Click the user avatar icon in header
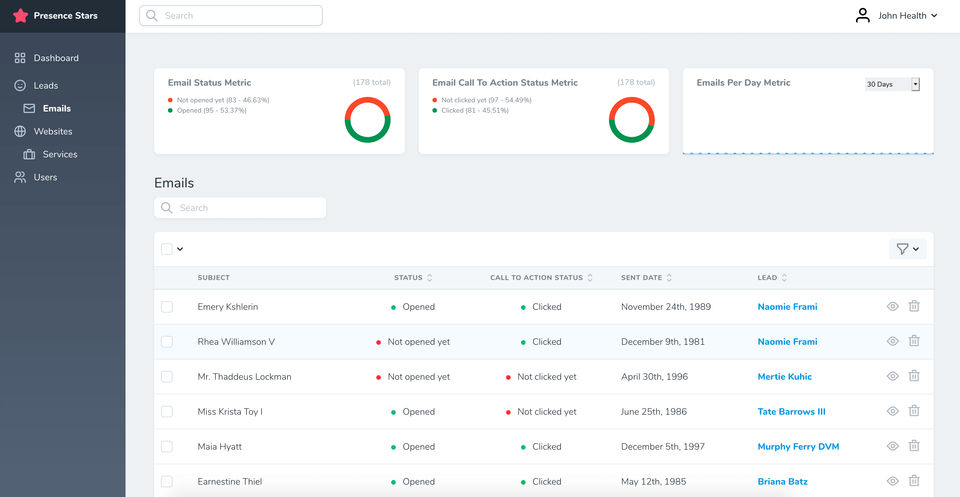 863,16
